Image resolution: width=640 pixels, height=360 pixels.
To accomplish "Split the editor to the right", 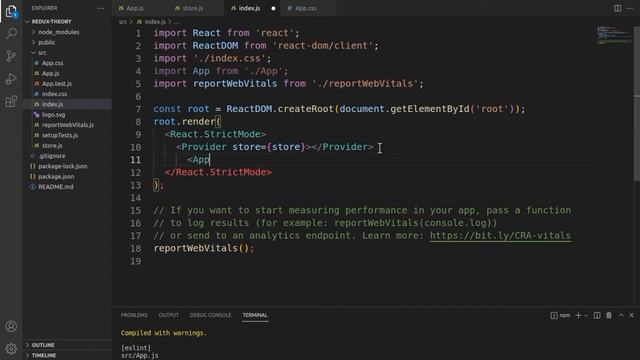I will click(618, 8).
